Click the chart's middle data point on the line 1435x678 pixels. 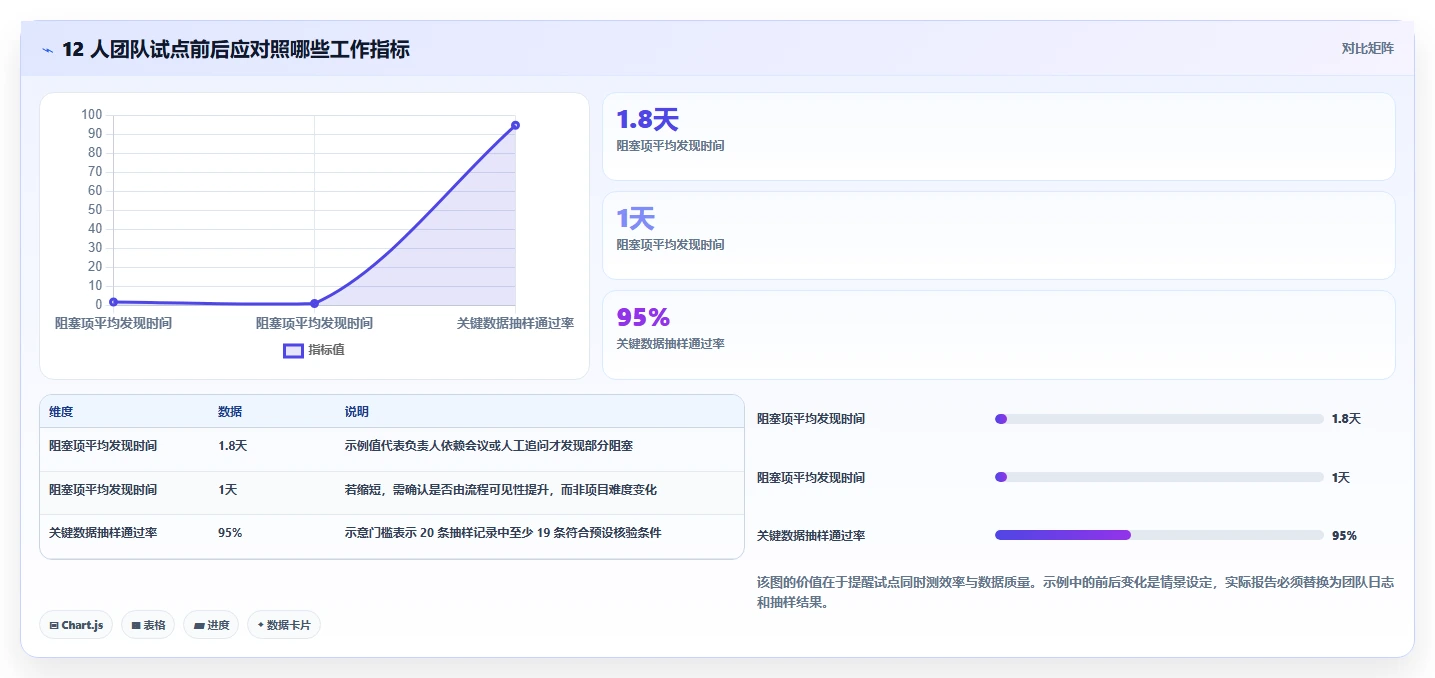pyautogui.click(x=314, y=303)
